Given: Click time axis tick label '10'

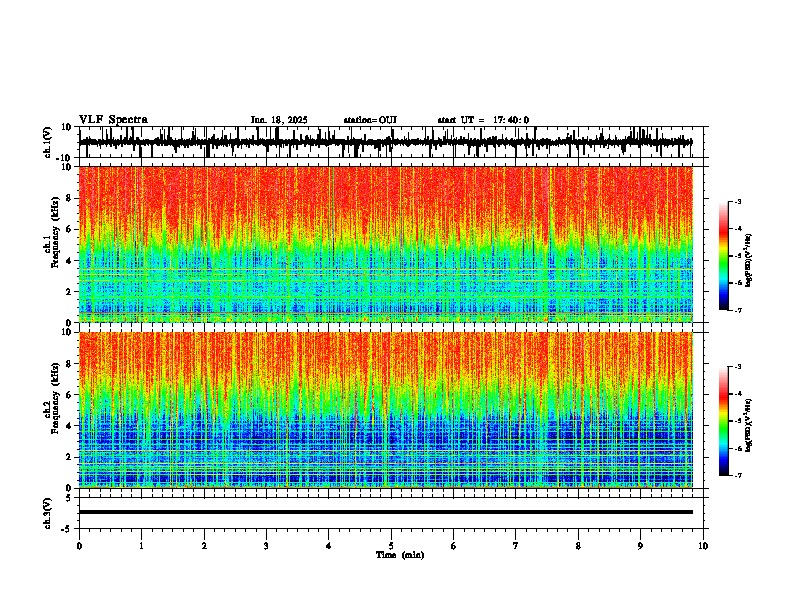Looking at the screenshot, I should pyautogui.click(x=703, y=546).
